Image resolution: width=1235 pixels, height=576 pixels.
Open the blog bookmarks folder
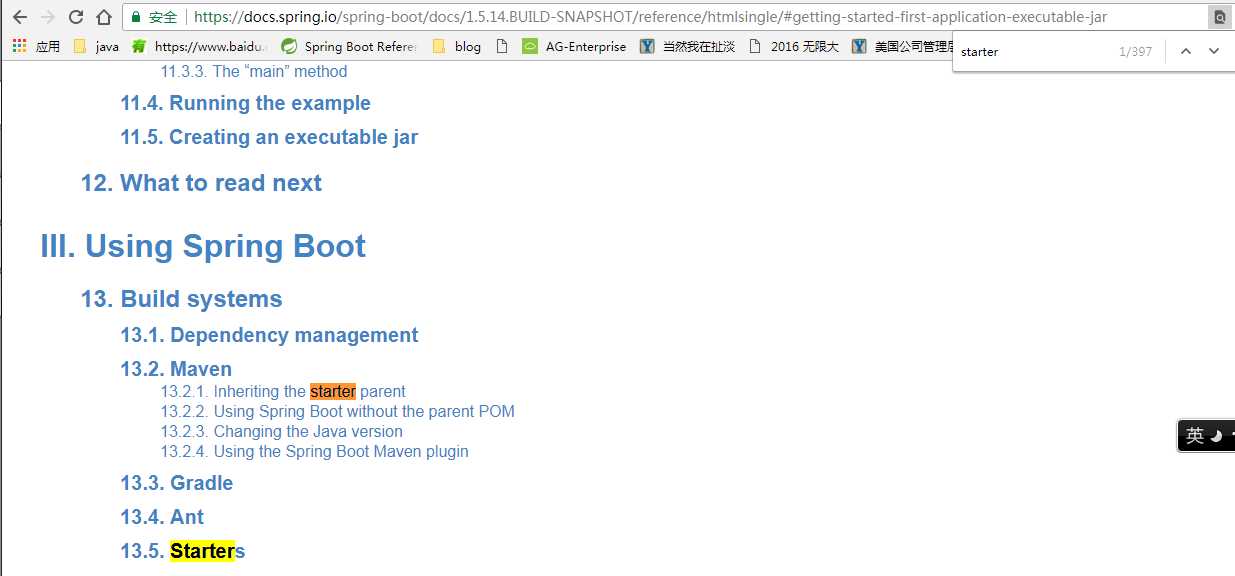click(457, 46)
